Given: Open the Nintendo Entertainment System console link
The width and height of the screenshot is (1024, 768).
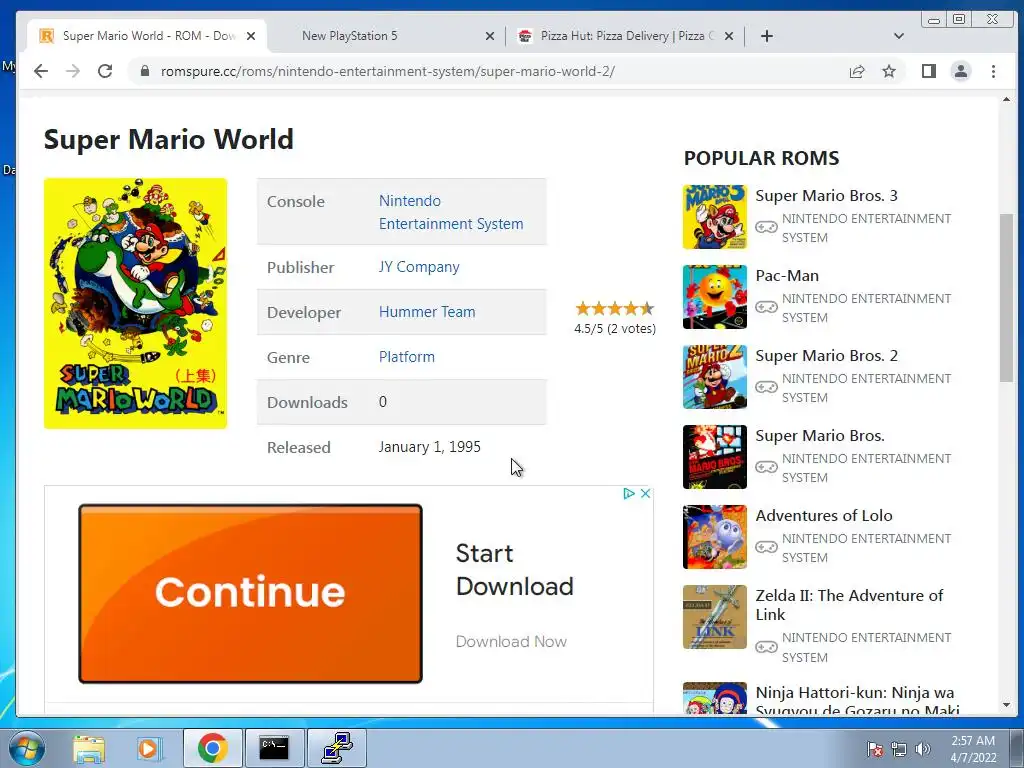Looking at the screenshot, I should coord(451,212).
